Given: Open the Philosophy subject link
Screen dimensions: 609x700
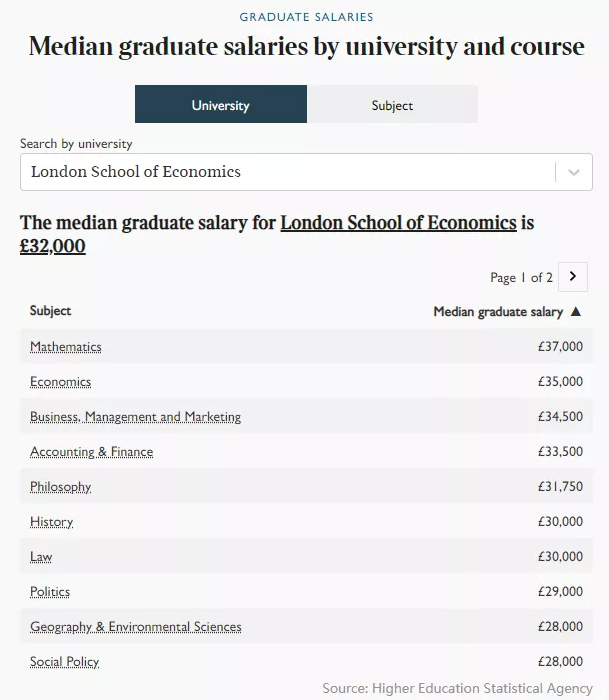Looking at the screenshot, I should tap(60, 487).
